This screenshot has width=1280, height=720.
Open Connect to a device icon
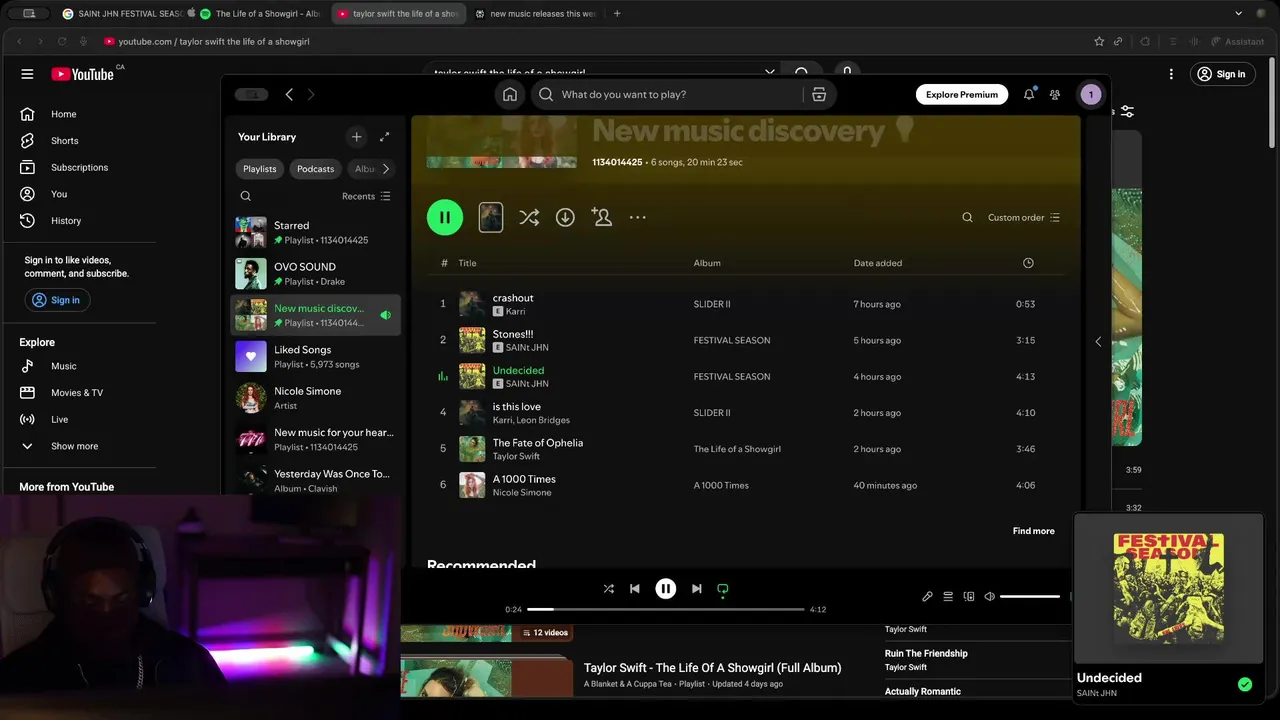click(969, 596)
